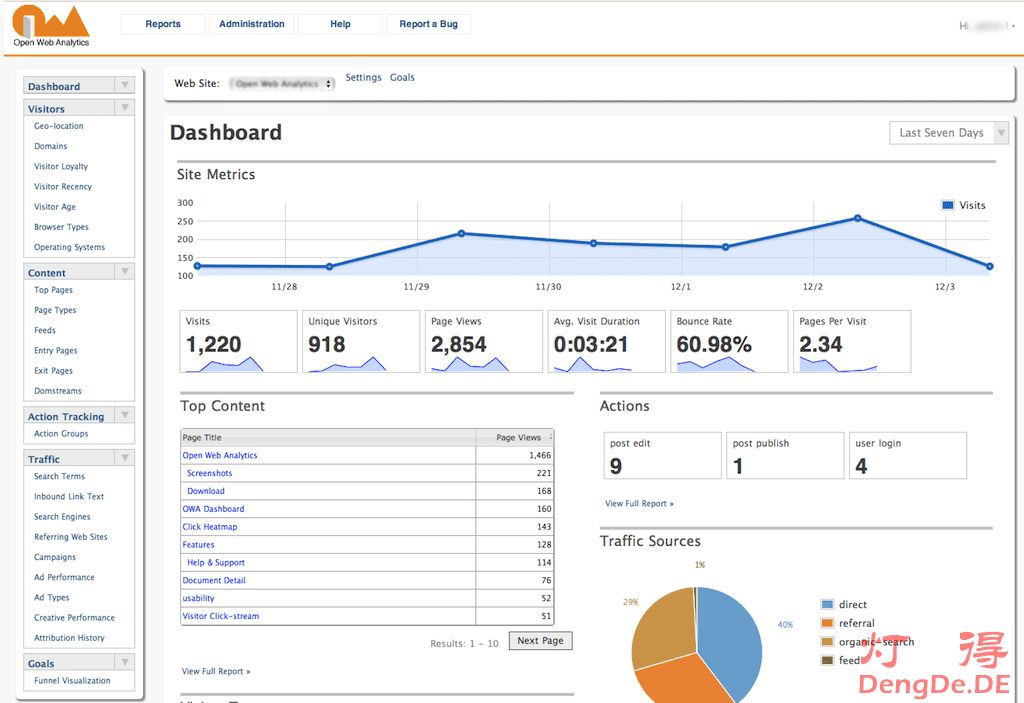This screenshot has height=703, width=1024.
Task: Collapse the Content sidebar section arrow
Action: pos(124,272)
